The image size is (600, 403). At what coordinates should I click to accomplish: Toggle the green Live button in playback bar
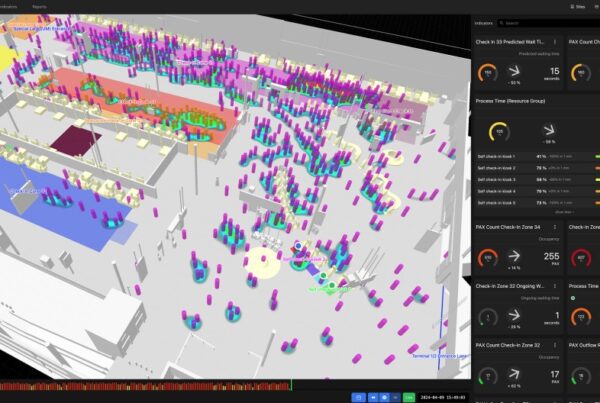tap(408, 397)
